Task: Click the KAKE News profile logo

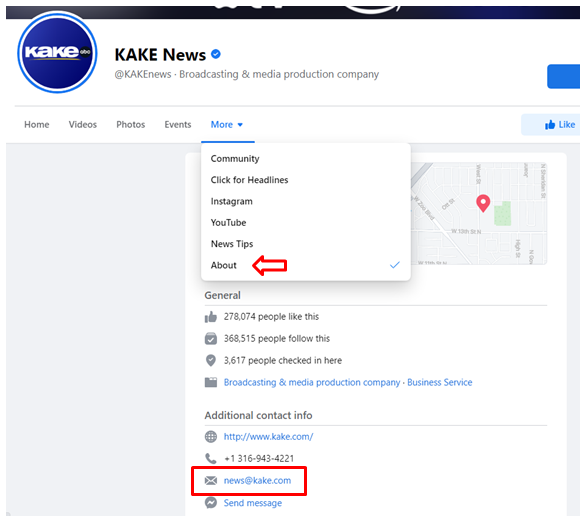Action: [x=57, y=52]
